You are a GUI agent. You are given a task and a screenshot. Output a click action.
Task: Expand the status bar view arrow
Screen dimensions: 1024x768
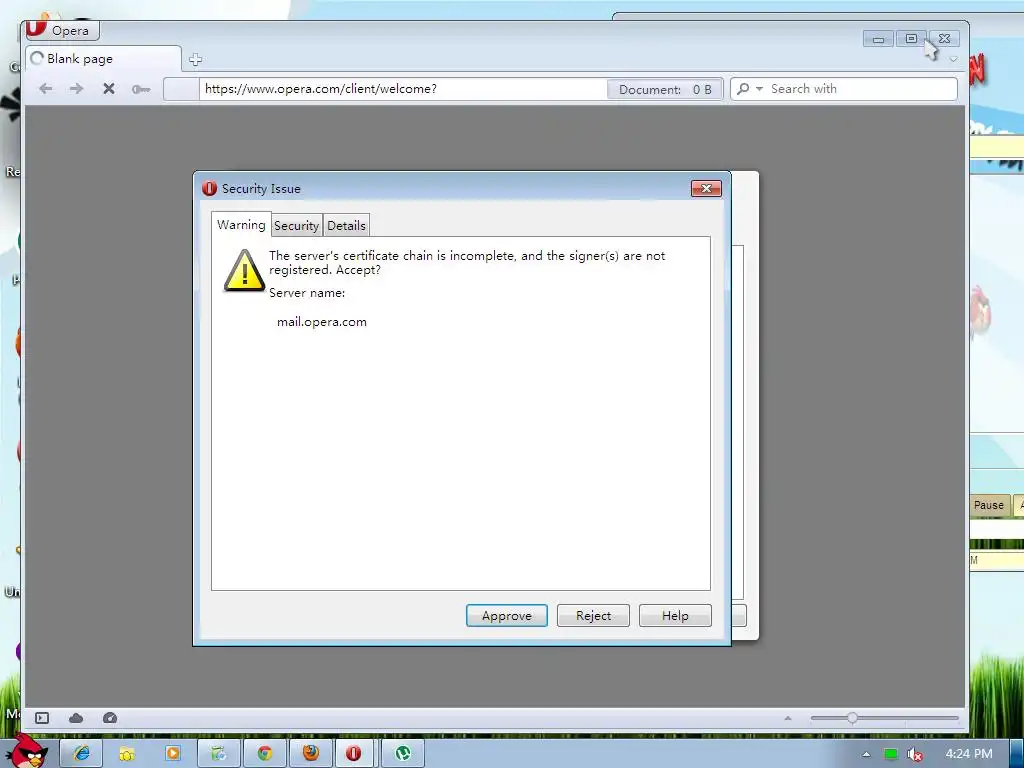[x=788, y=718]
